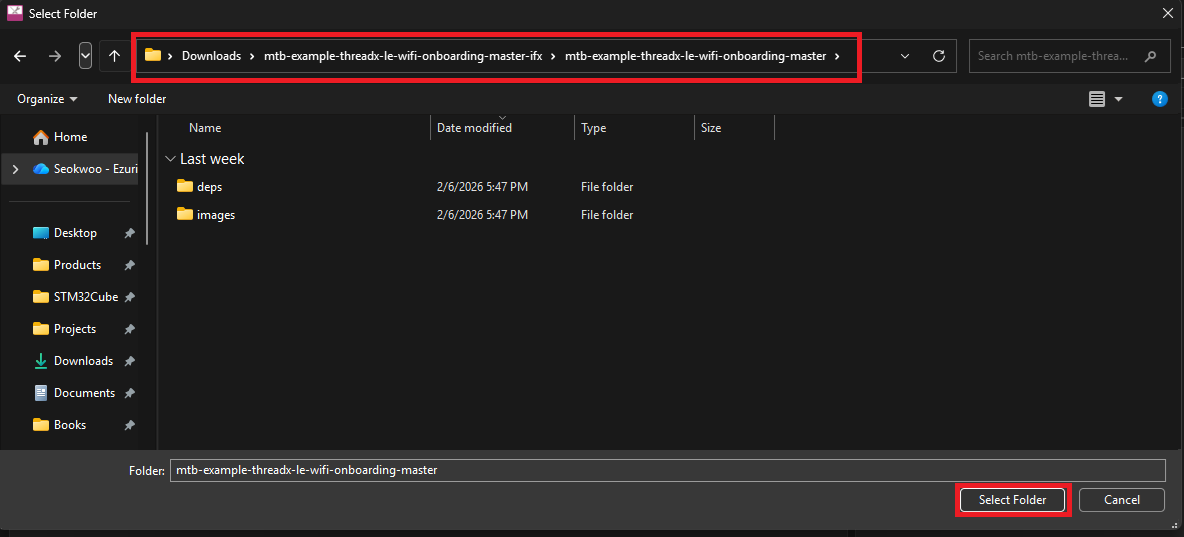
Task: Click the search magnifier icon
Action: 1151,56
